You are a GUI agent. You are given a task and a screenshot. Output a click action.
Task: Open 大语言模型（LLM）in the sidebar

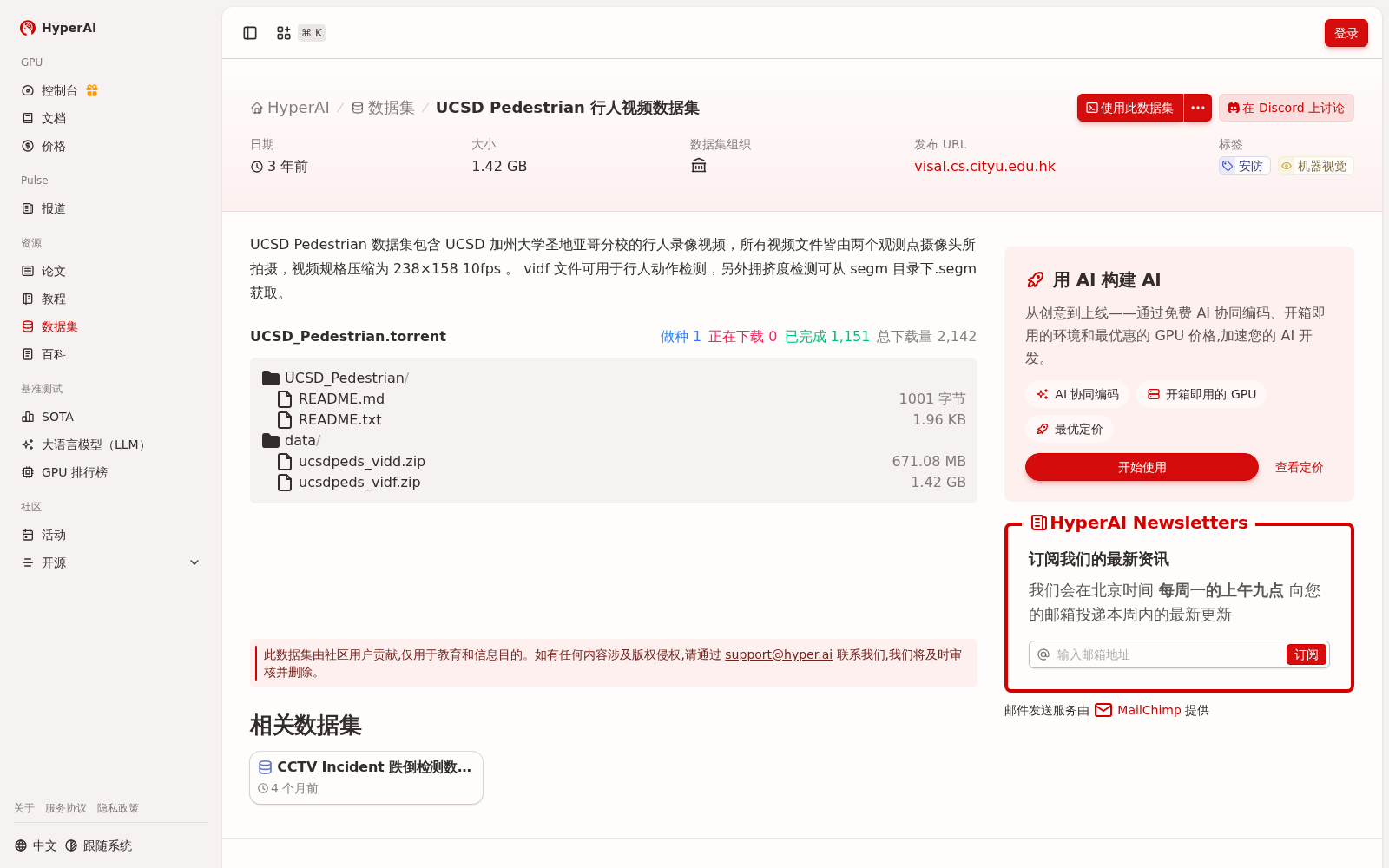(x=94, y=444)
